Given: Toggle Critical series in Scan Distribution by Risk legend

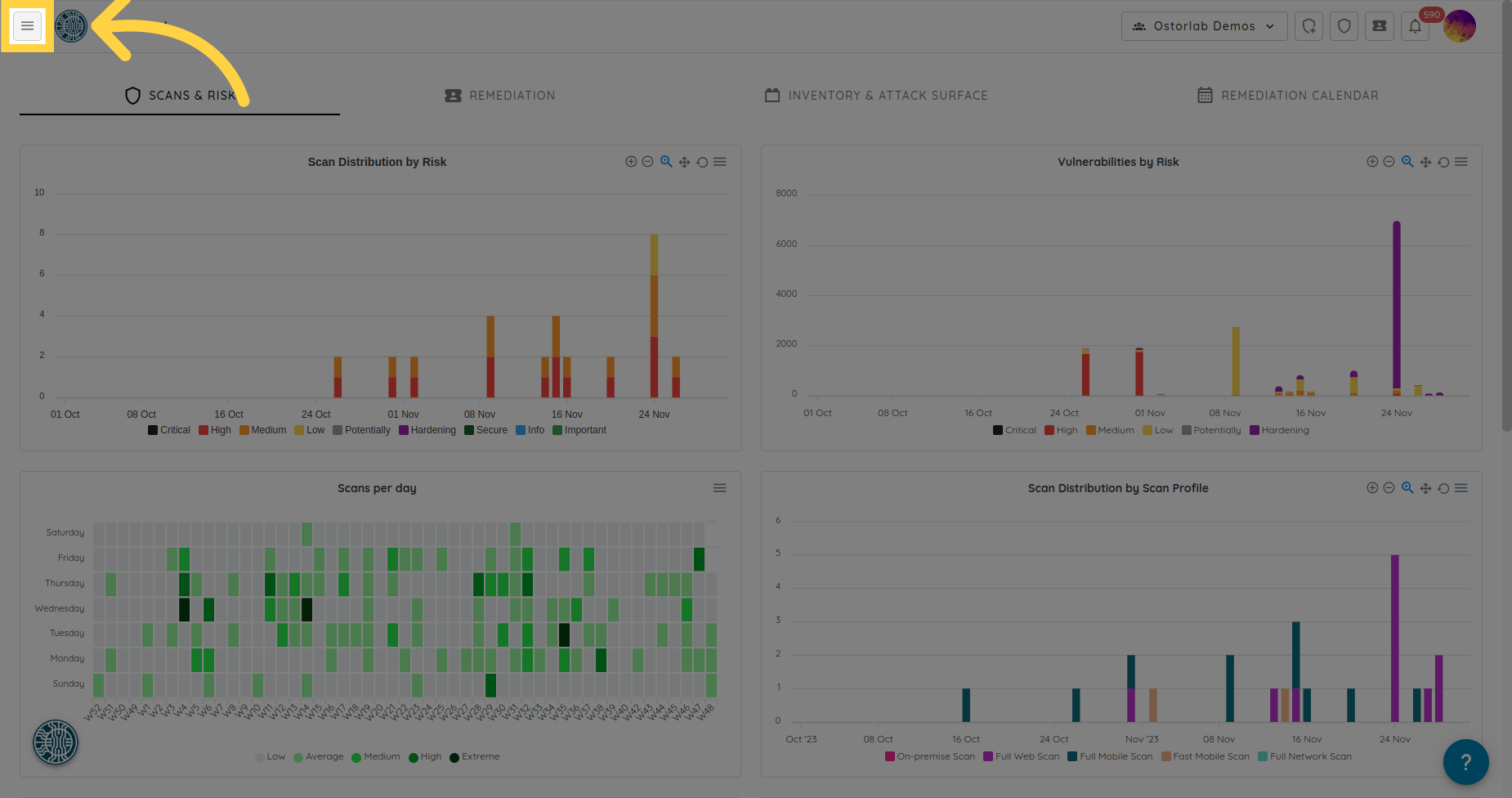Looking at the screenshot, I should pos(169,430).
